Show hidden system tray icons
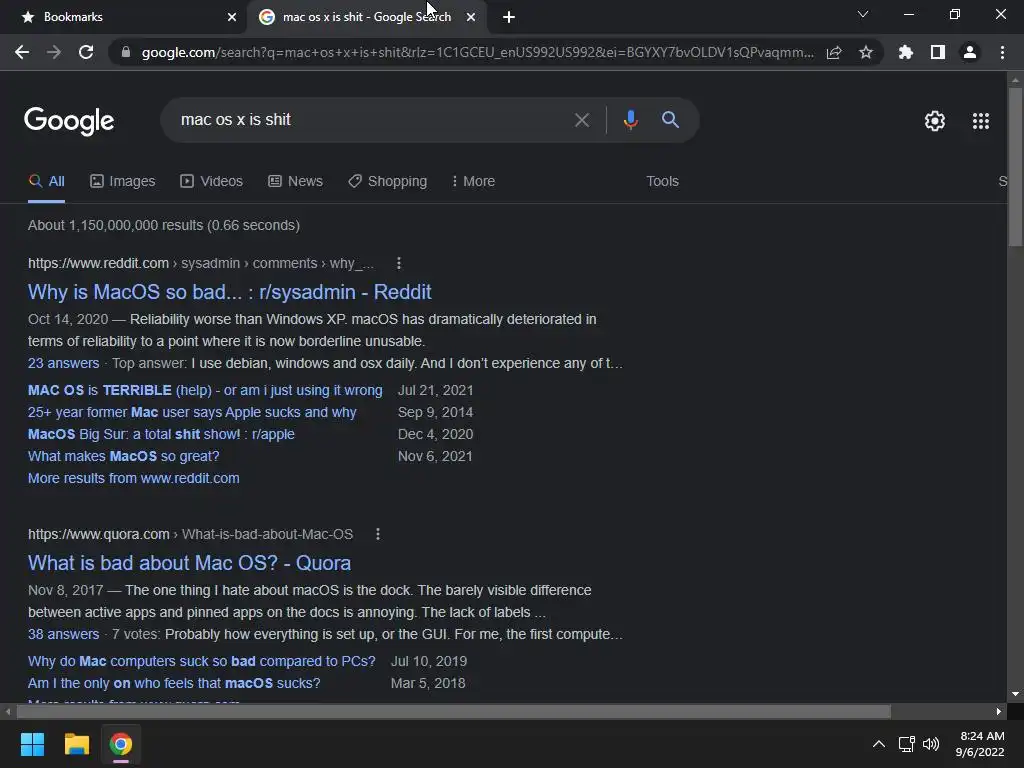Image resolution: width=1024 pixels, height=768 pixels. 879,744
